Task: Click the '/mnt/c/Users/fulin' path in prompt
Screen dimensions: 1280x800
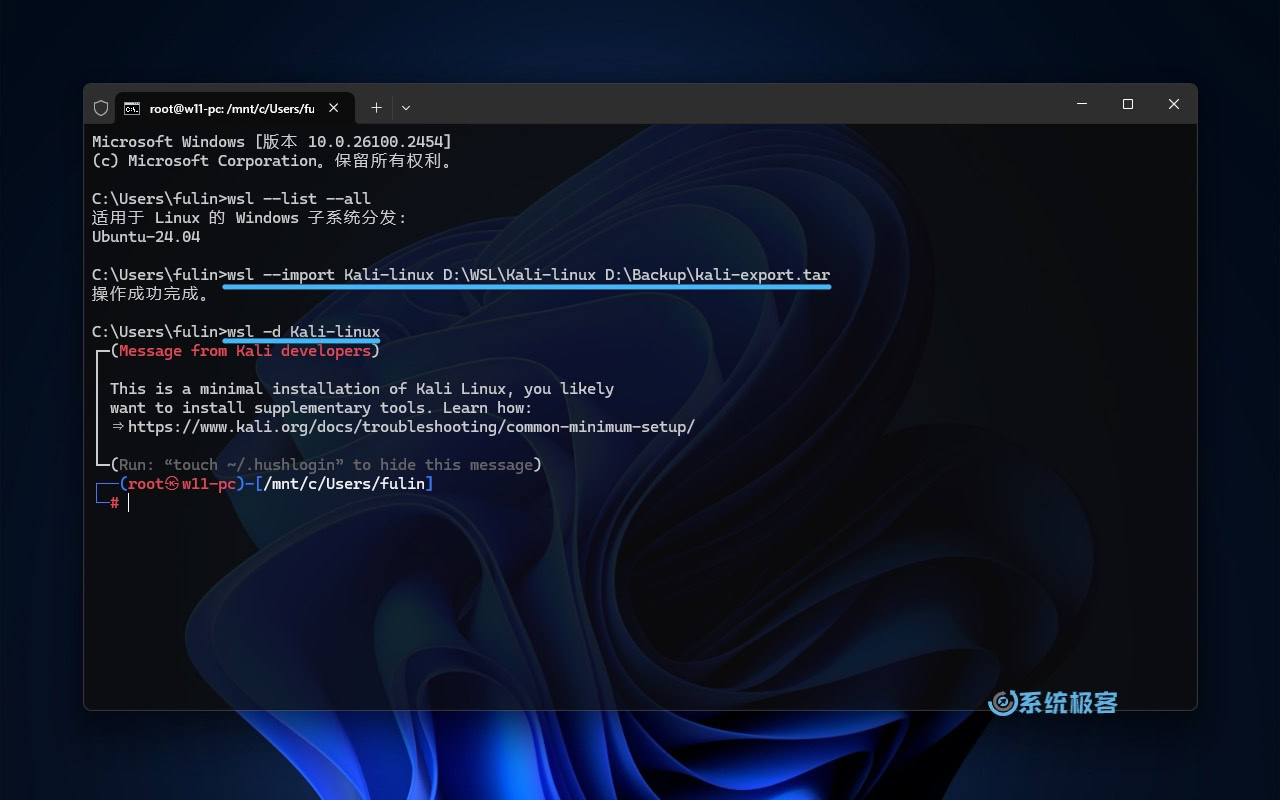Action: point(345,484)
